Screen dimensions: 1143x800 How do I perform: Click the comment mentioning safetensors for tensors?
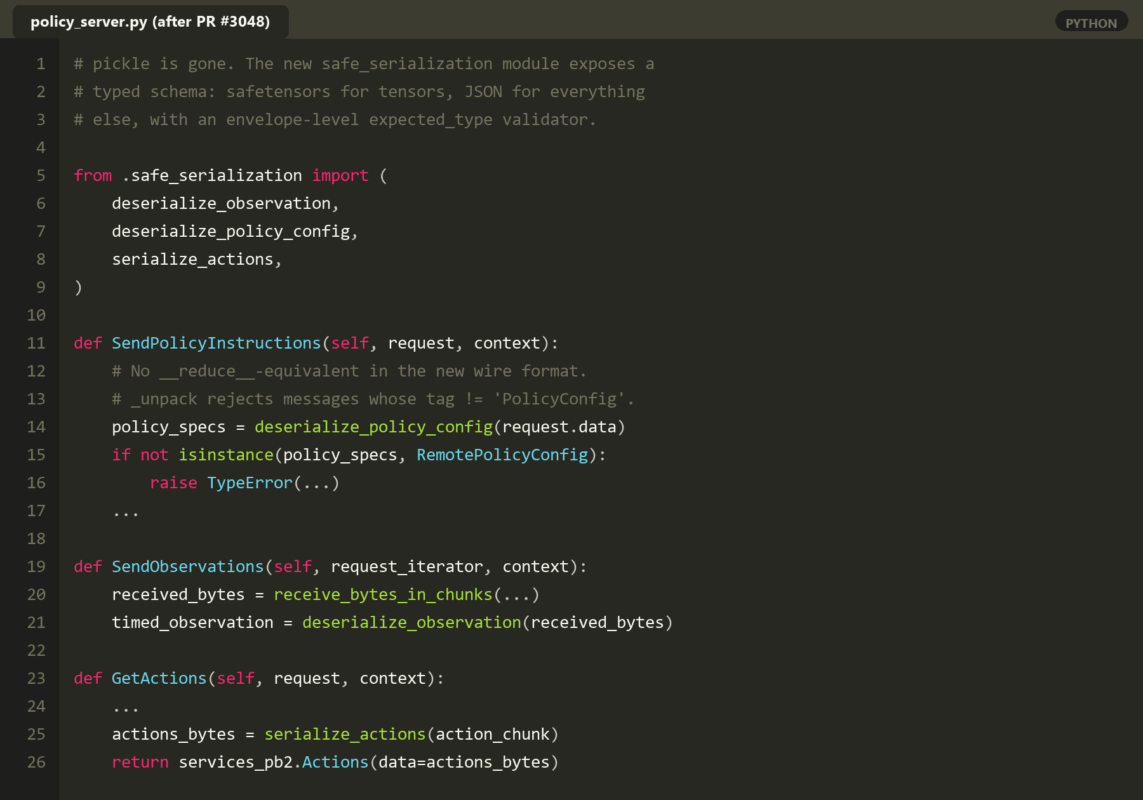tap(359, 92)
